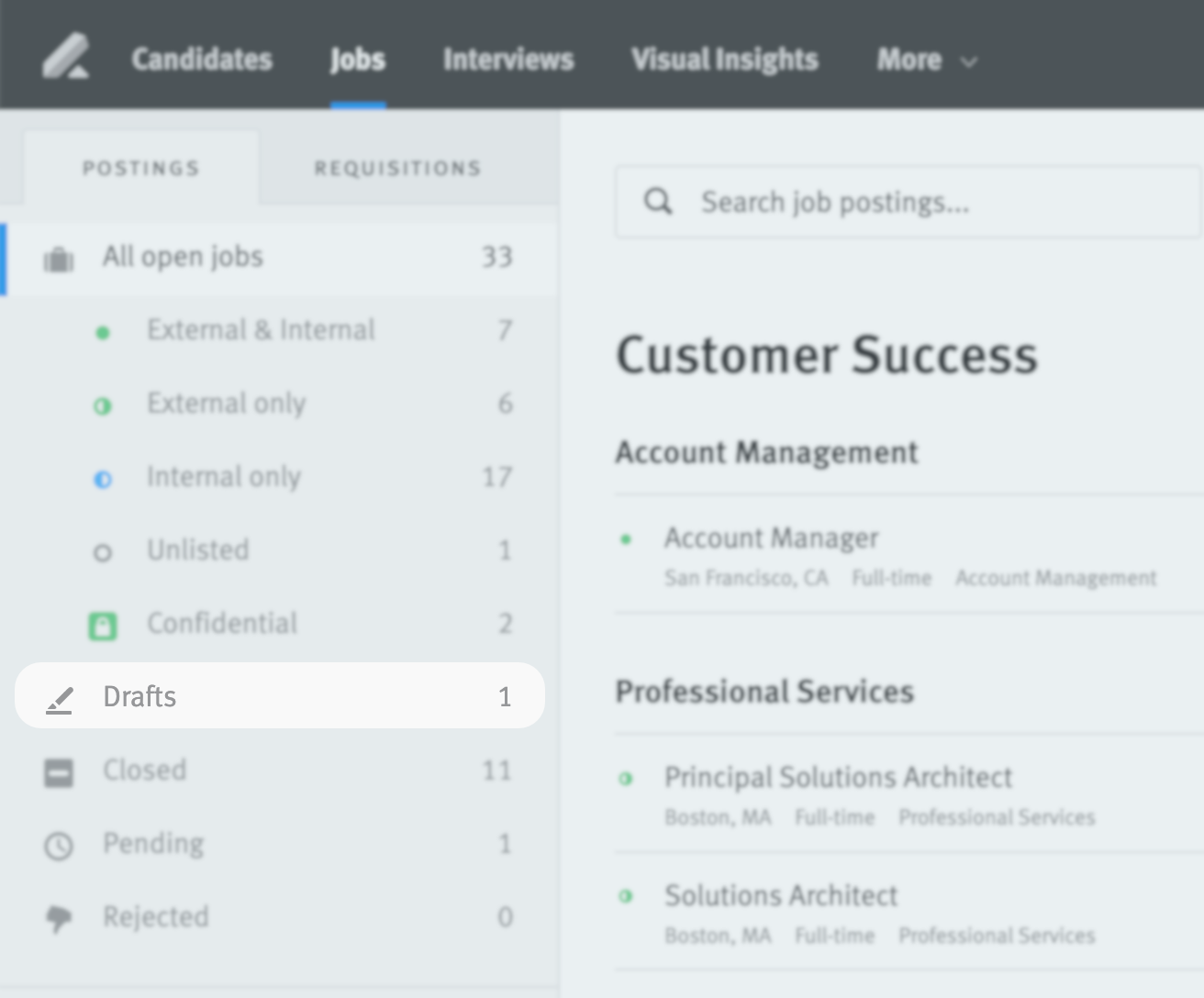Click the Customer Success heading
The height and width of the screenshot is (998, 1204).
click(827, 355)
